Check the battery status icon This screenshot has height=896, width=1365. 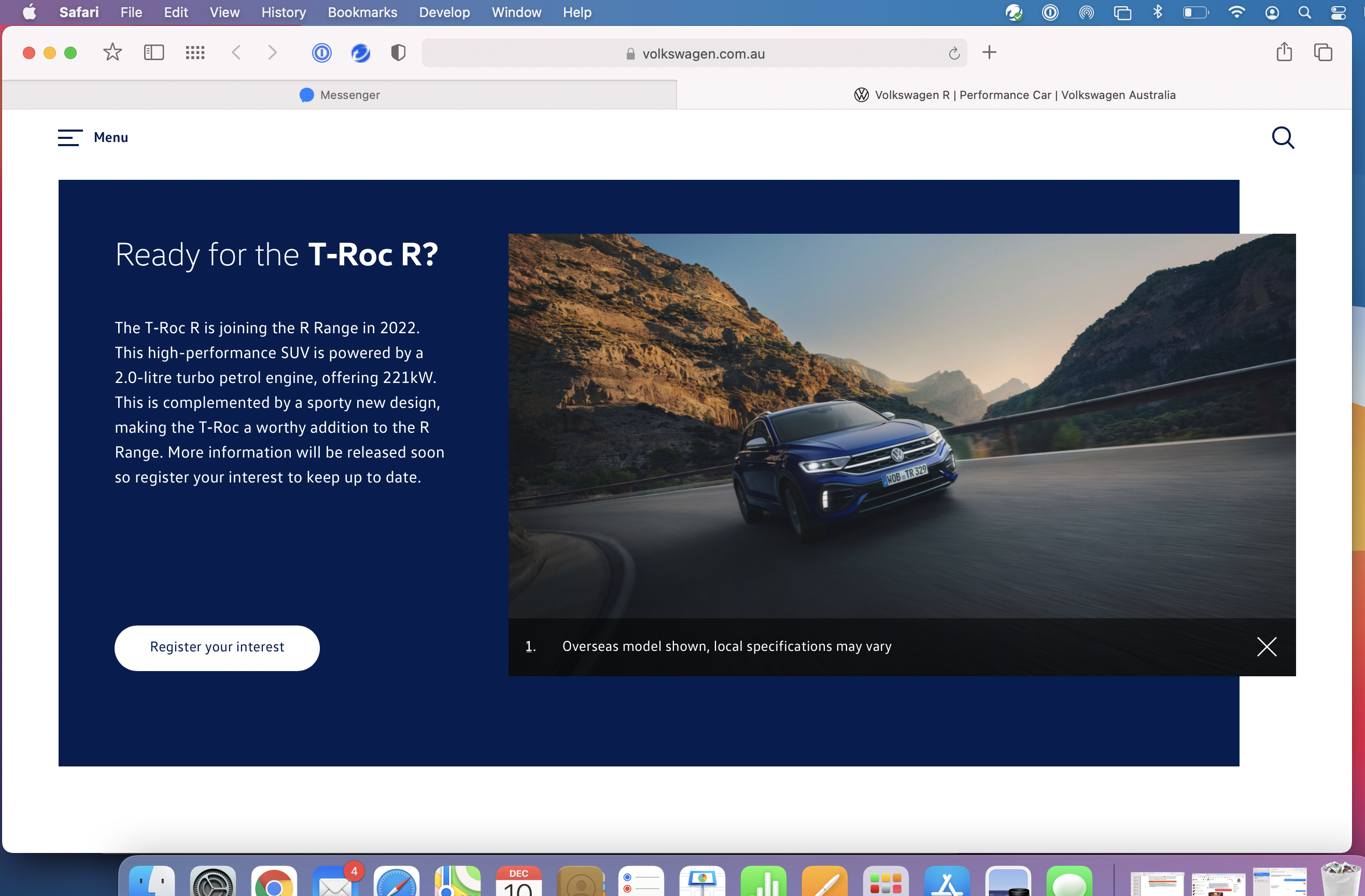(x=1196, y=12)
